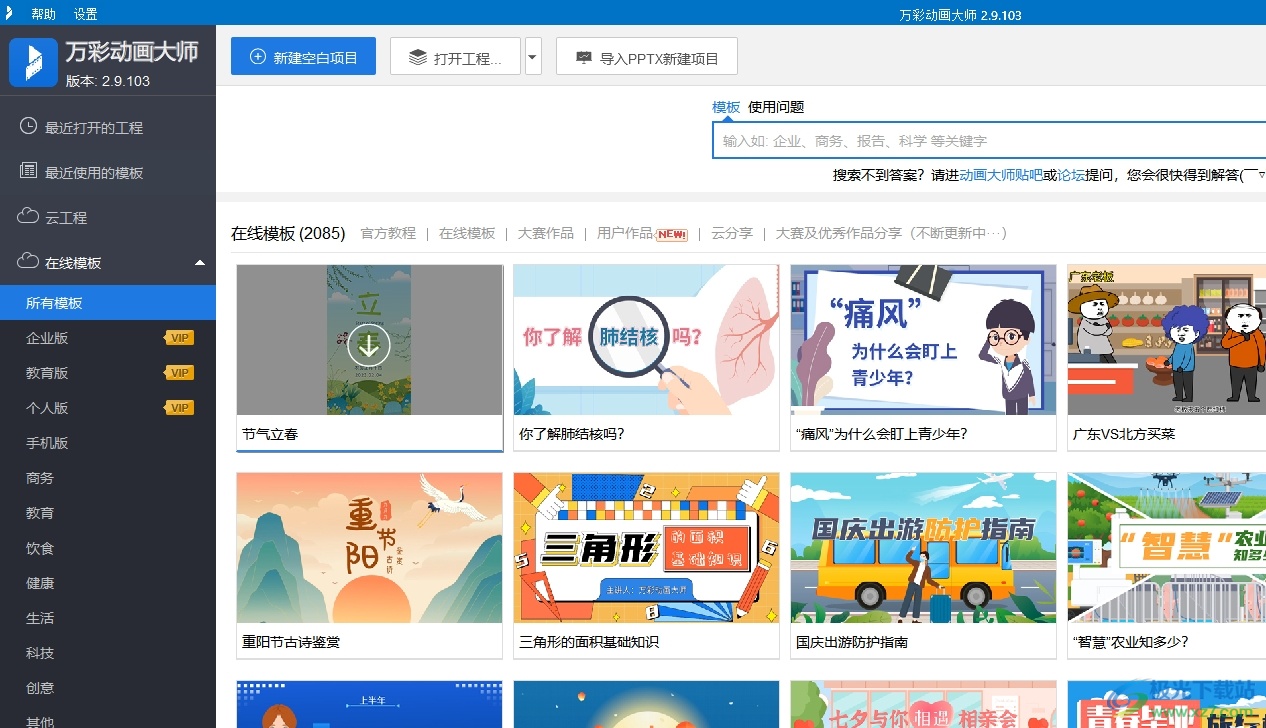The width and height of the screenshot is (1266, 728).
Task: Click the 新建空白项目 button
Action: pos(303,57)
